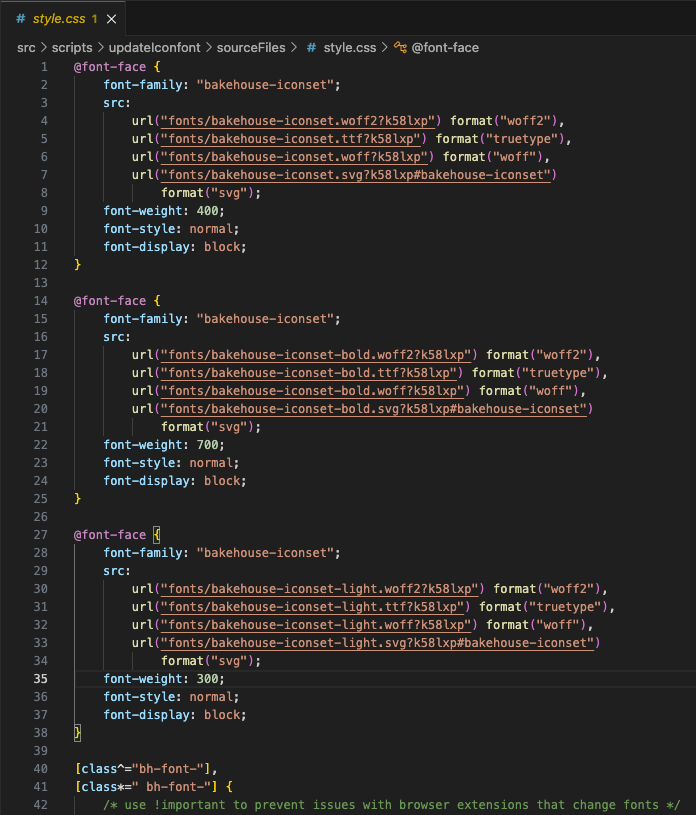This screenshot has height=815, width=696.
Task: Click the CSS file icon in the breadcrumb
Action: [x=312, y=47]
